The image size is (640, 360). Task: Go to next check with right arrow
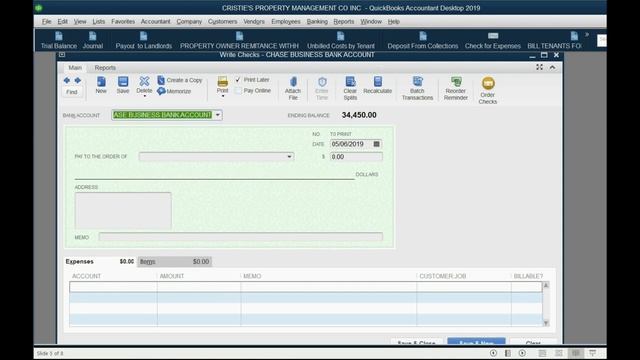tap(78, 80)
